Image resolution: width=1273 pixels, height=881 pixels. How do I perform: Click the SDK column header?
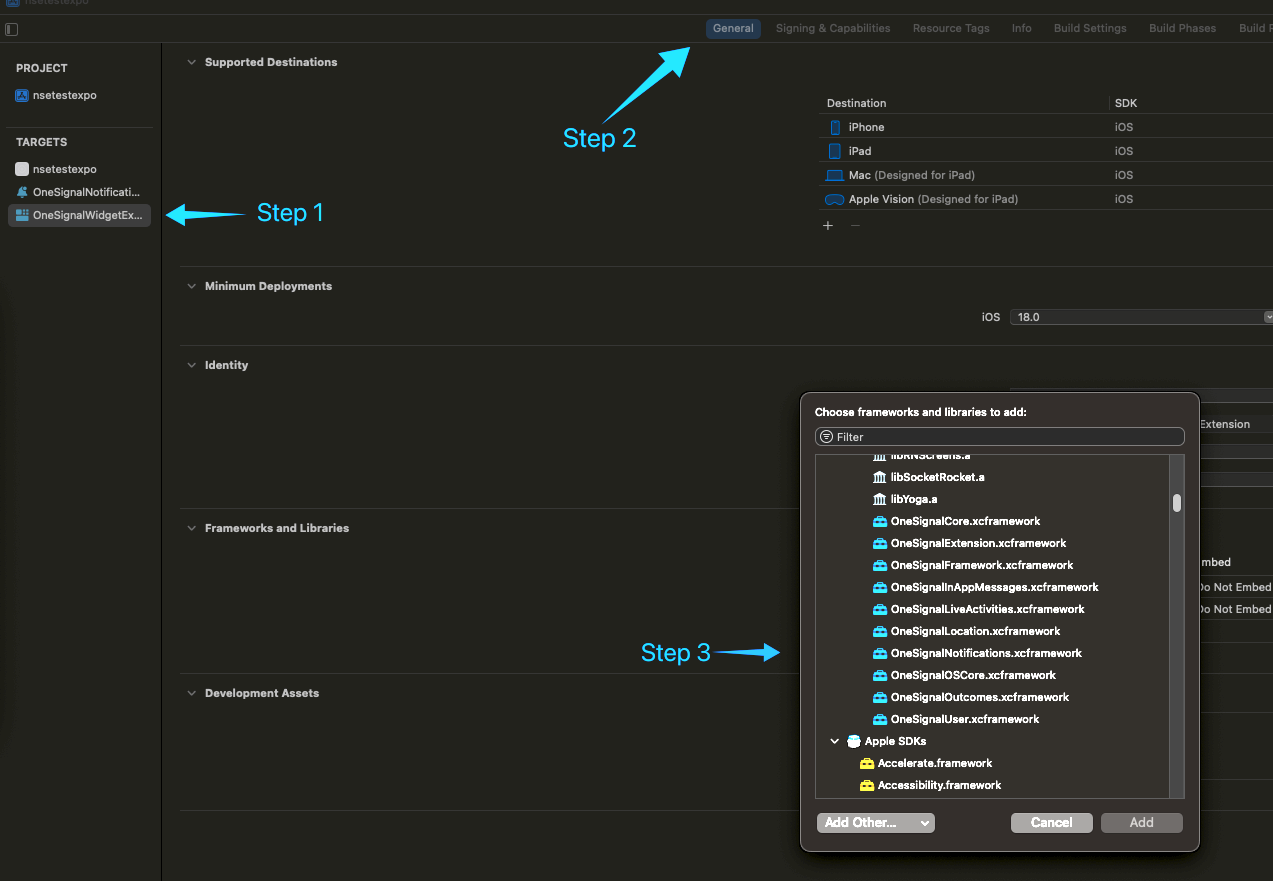pos(1126,103)
